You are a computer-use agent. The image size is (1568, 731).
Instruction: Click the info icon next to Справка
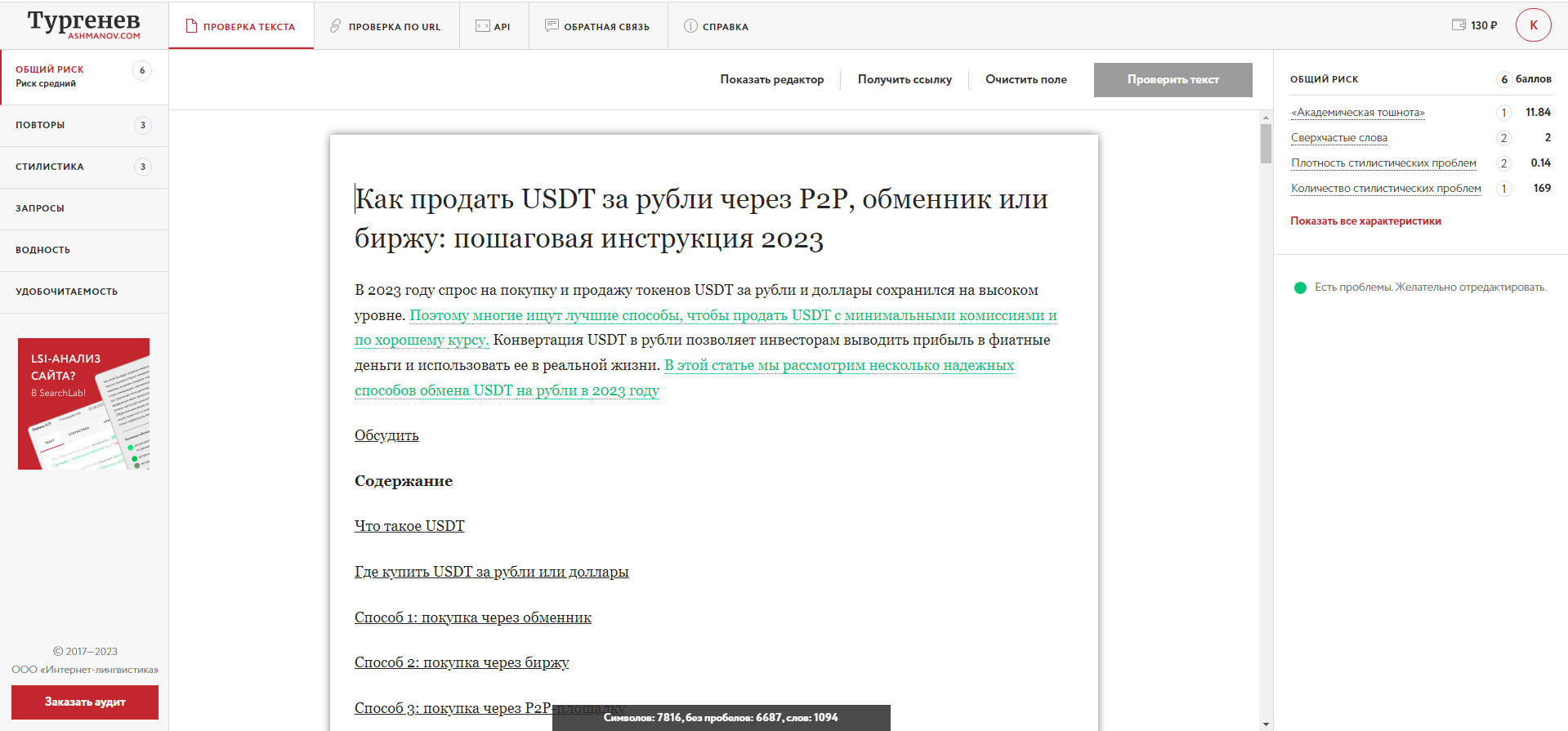690,26
